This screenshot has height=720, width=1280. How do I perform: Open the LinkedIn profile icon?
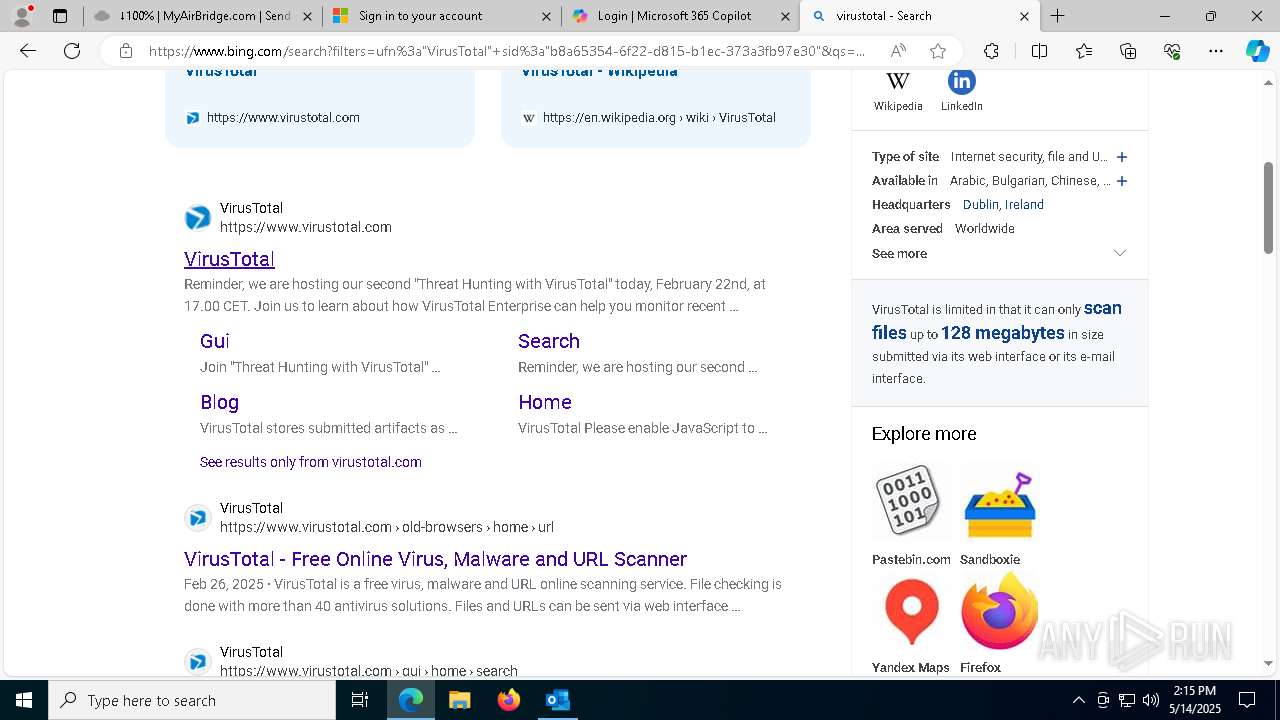(x=961, y=90)
